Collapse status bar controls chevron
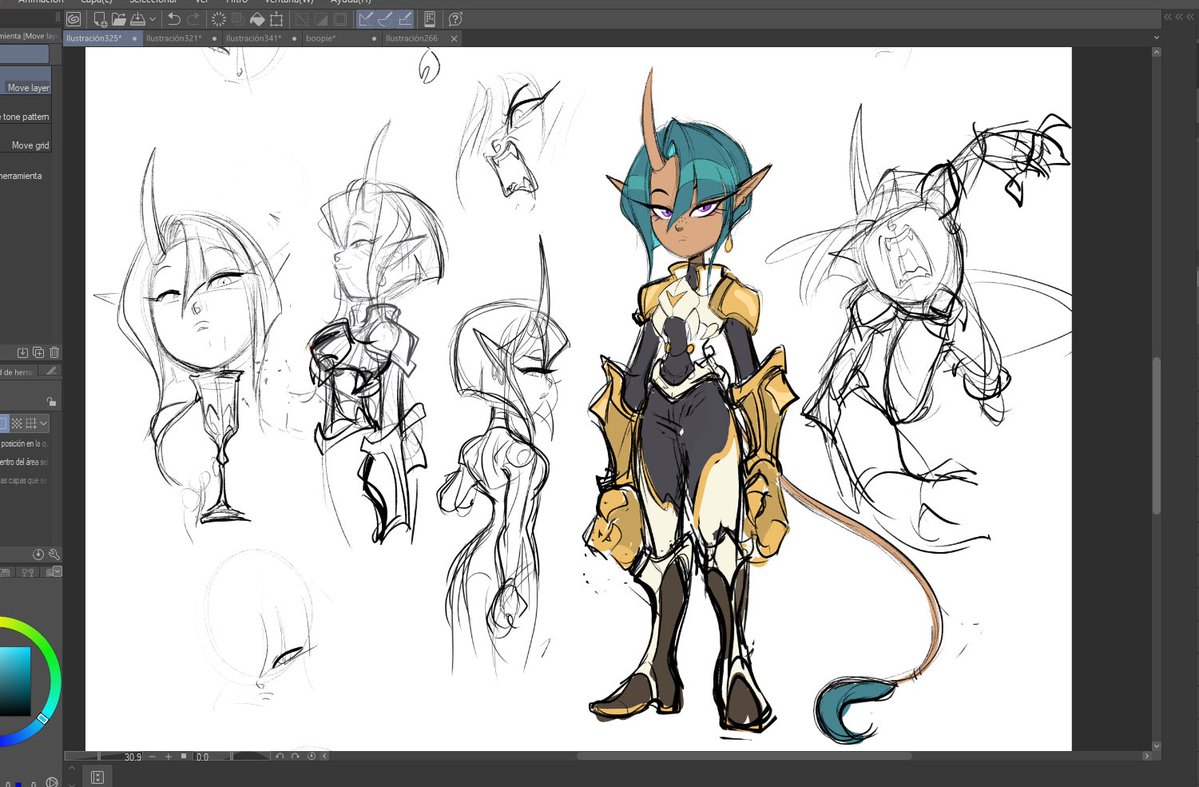The width and height of the screenshot is (1199, 787). tap(325, 756)
